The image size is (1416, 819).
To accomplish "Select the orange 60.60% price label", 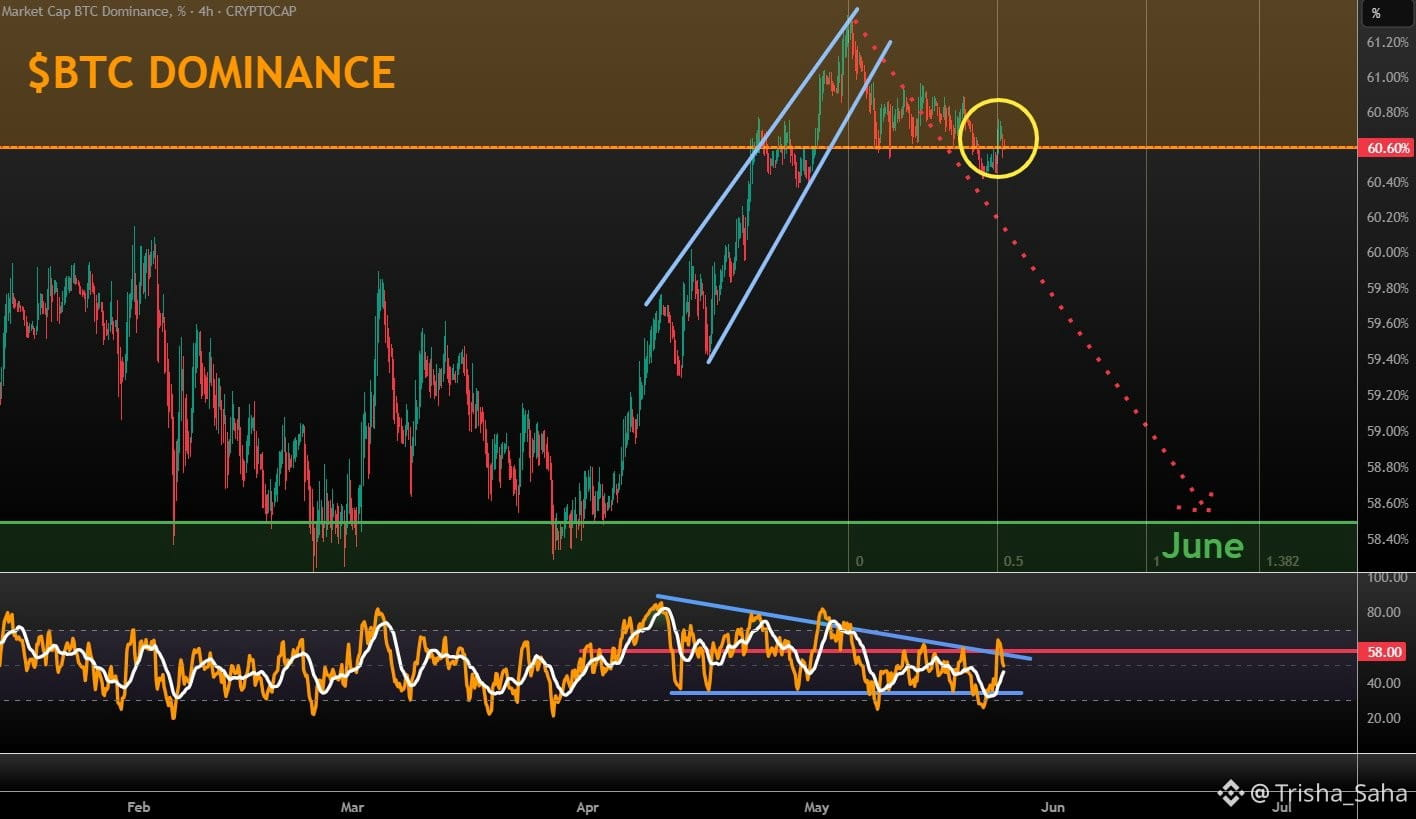I will [x=1386, y=148].
